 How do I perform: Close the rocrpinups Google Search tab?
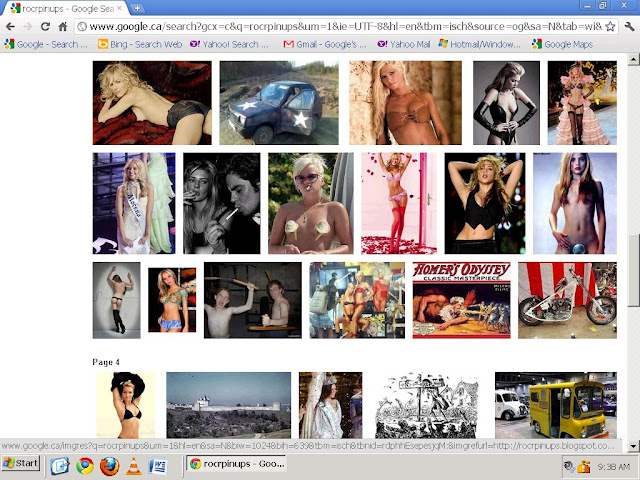click(120, 8)
